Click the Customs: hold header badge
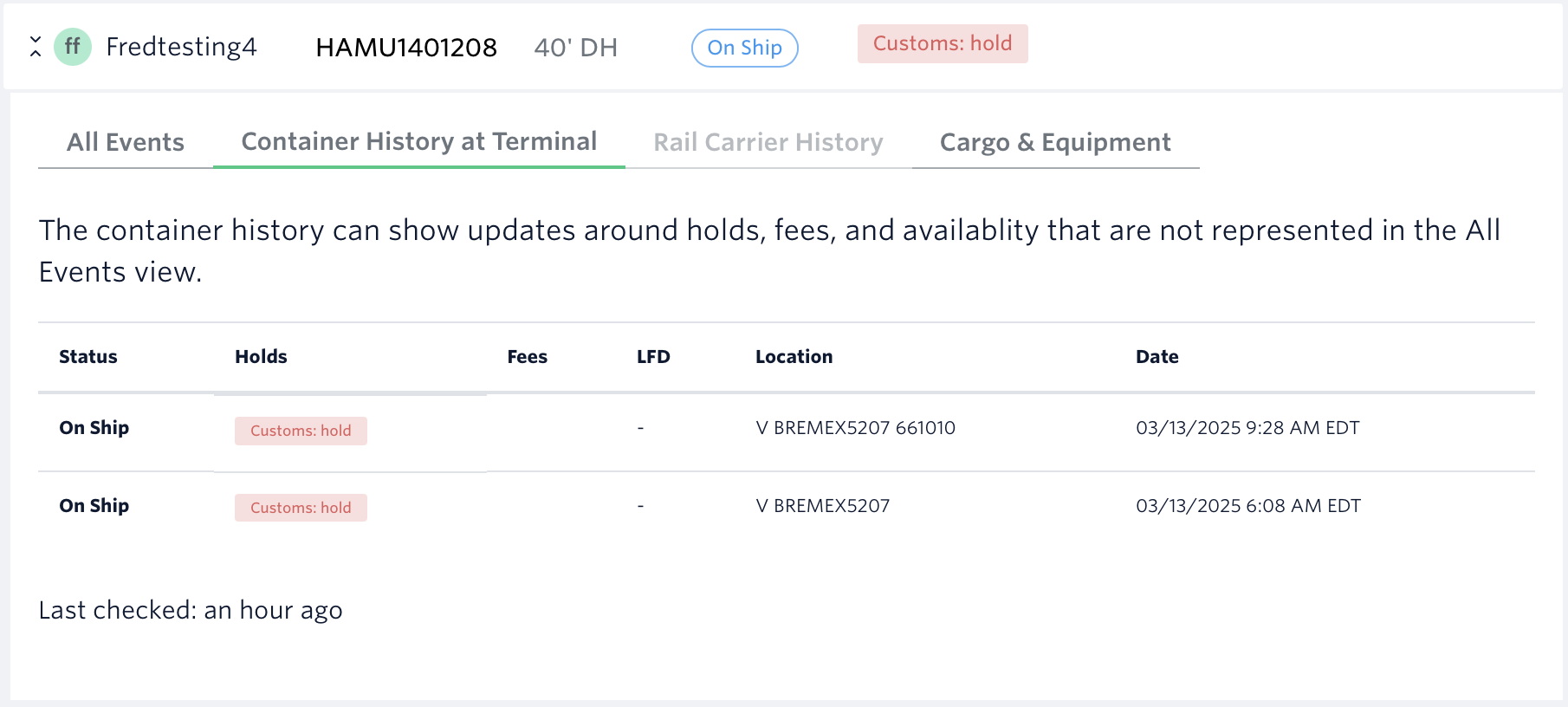This screenshot has width=1568, height=707. click(943, 44)
